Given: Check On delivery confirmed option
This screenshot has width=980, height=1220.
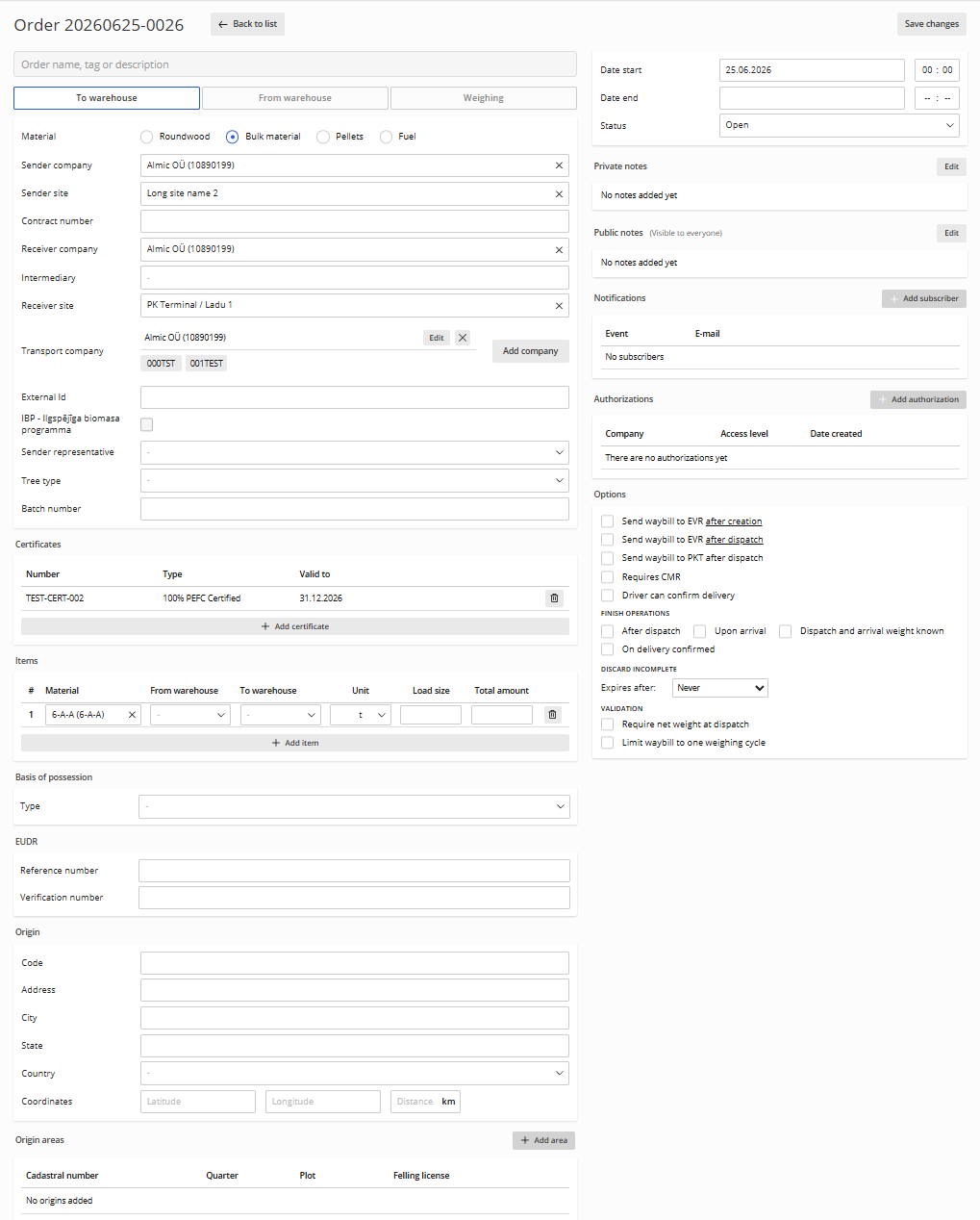Looking at the screenshot, I should 607,649.
